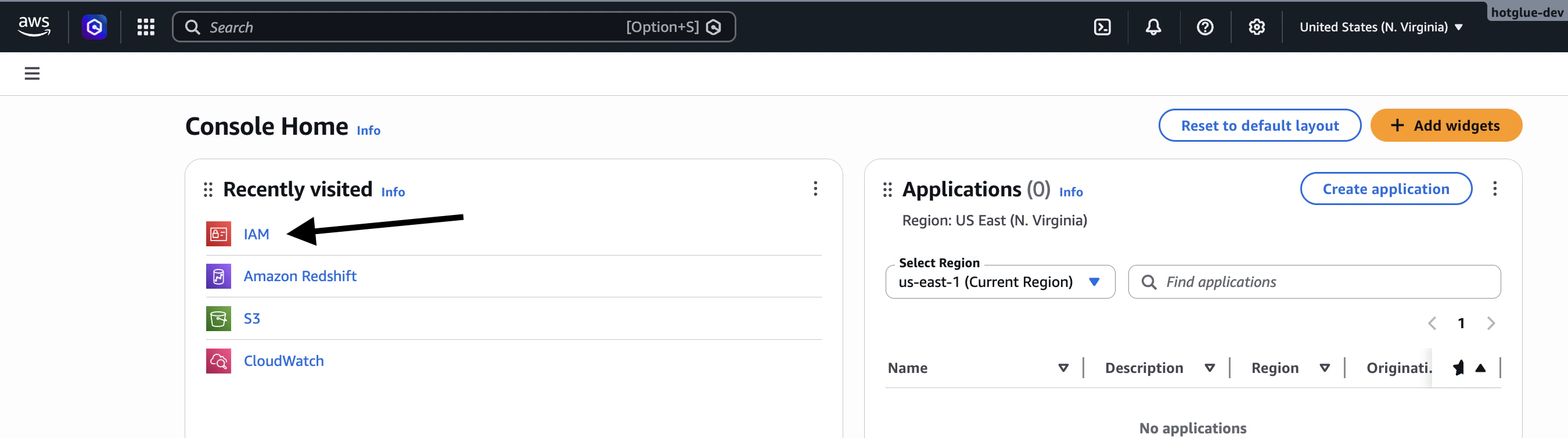
Task: Click Info link next to Applications
Action: [1071, 192]
